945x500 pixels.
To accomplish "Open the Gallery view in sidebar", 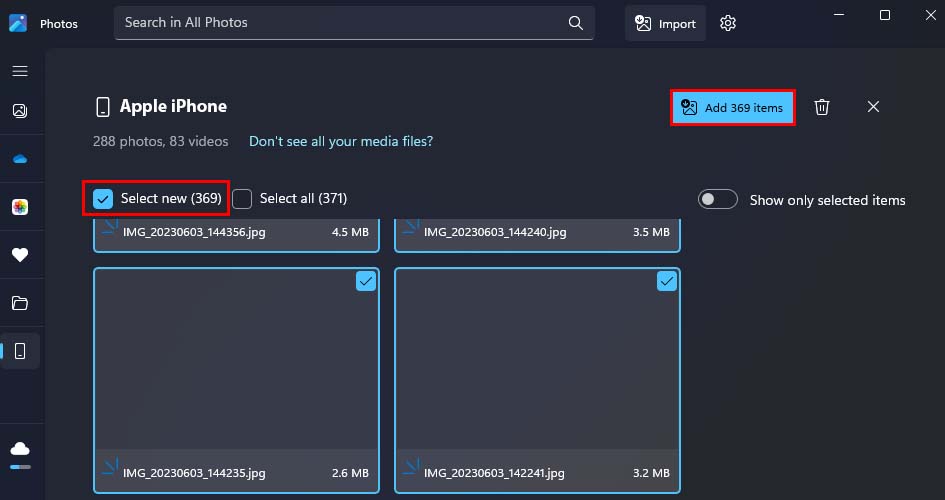I will point(20,112).
